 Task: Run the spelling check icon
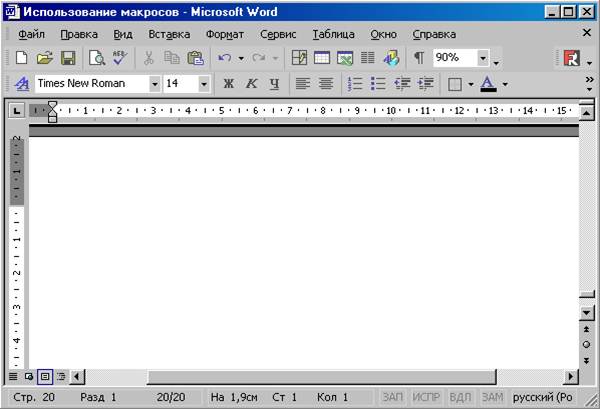tap(120, 59)
